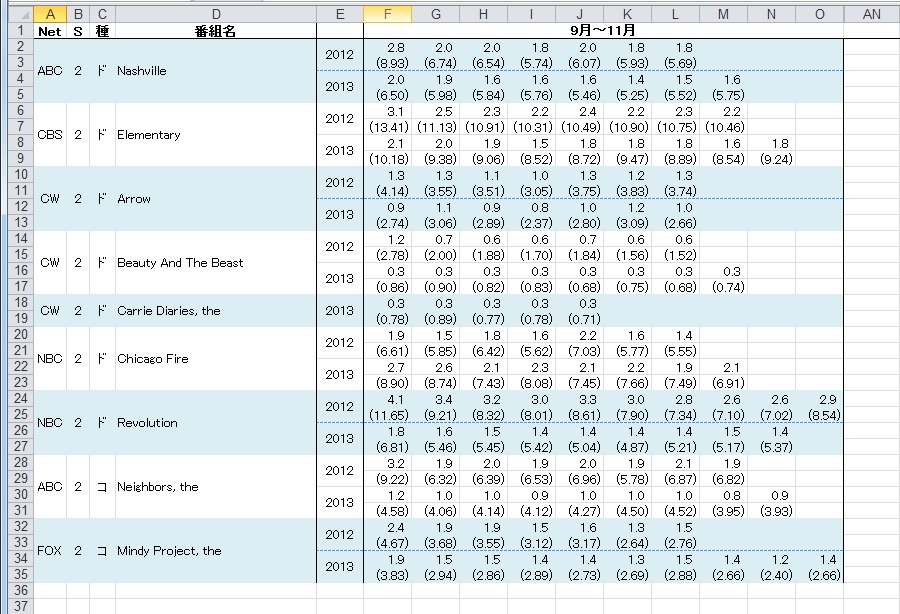This screenshot has height=614, width=900.
Task: Select column D header
Action: (216, 14)
